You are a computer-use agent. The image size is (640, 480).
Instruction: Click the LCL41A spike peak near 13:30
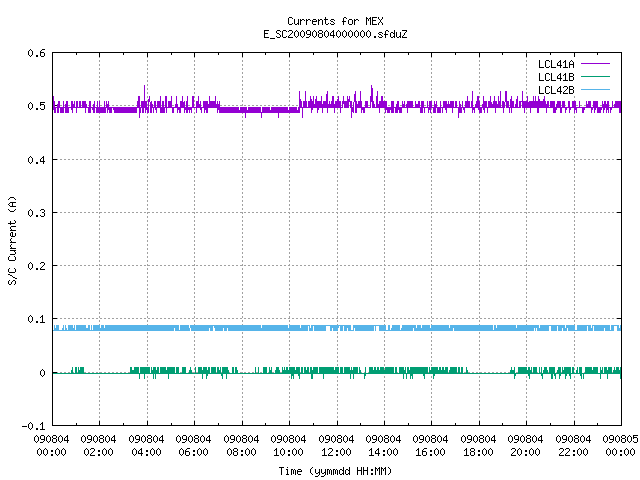pos(371,86)
